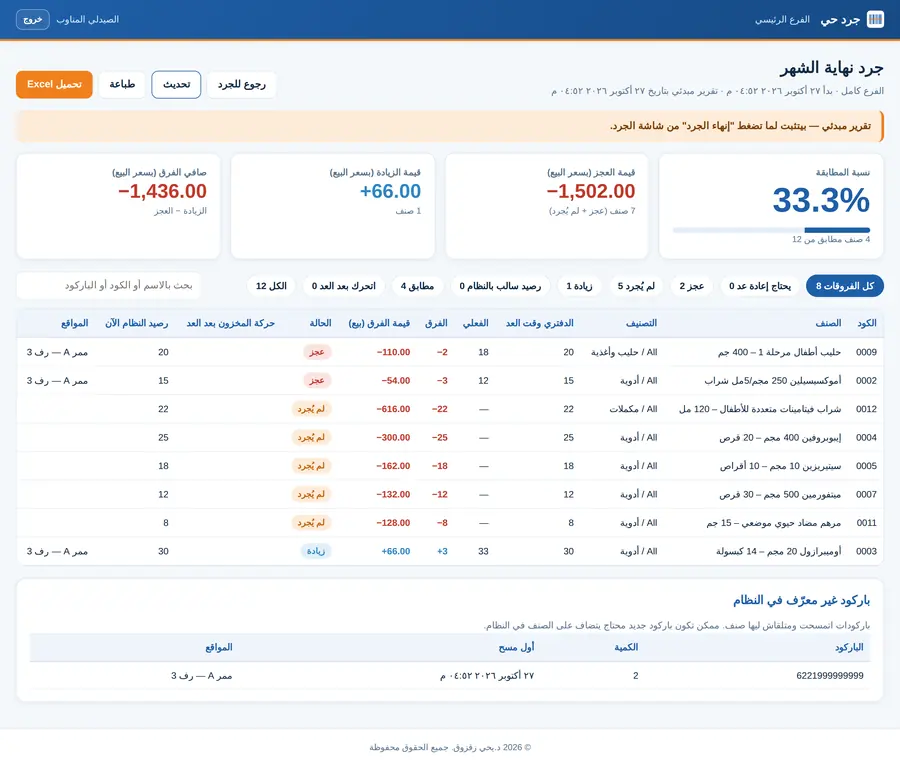Click the unknown barcode 6221999999999 row
900x768 pixels.
tap(450, 676)
